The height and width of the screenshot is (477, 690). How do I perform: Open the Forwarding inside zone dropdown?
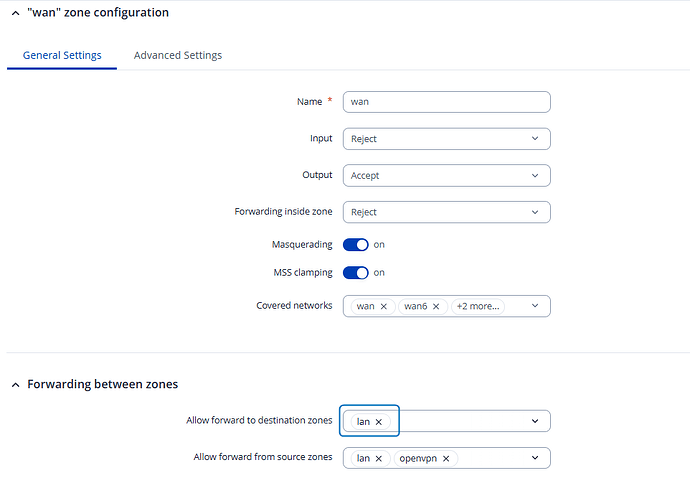(x=446, y=212)
